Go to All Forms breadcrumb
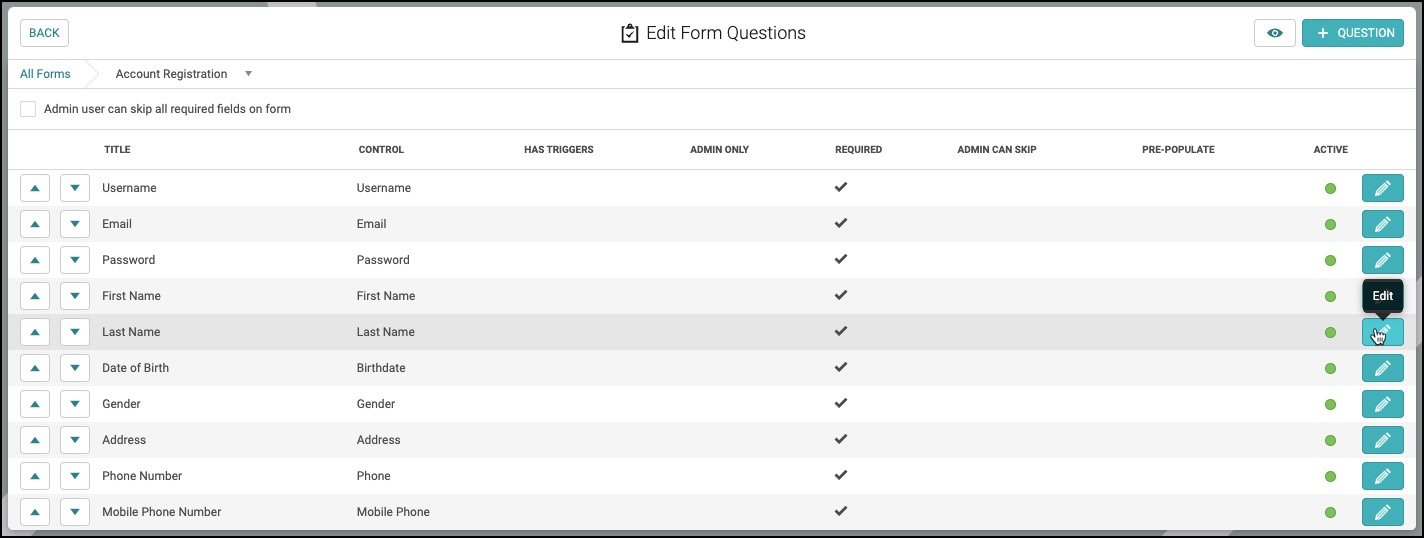 tap(45, 74)
